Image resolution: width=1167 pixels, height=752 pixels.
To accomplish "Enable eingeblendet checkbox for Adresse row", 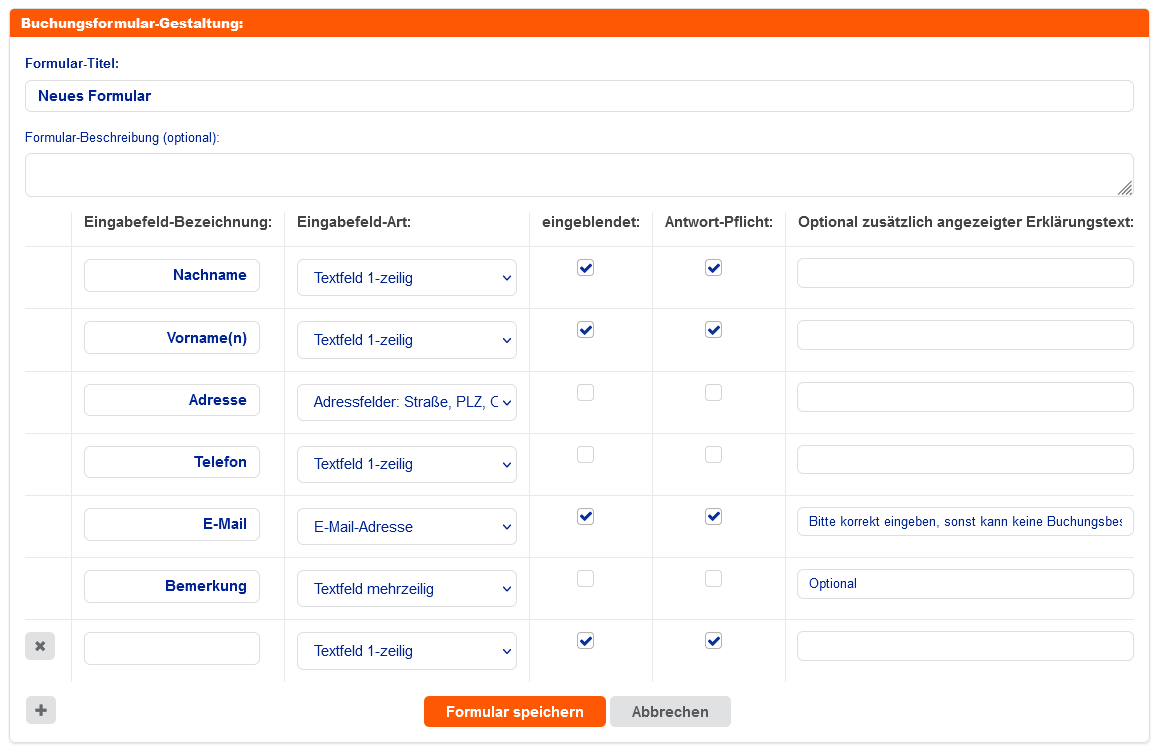I will (586, 393).
